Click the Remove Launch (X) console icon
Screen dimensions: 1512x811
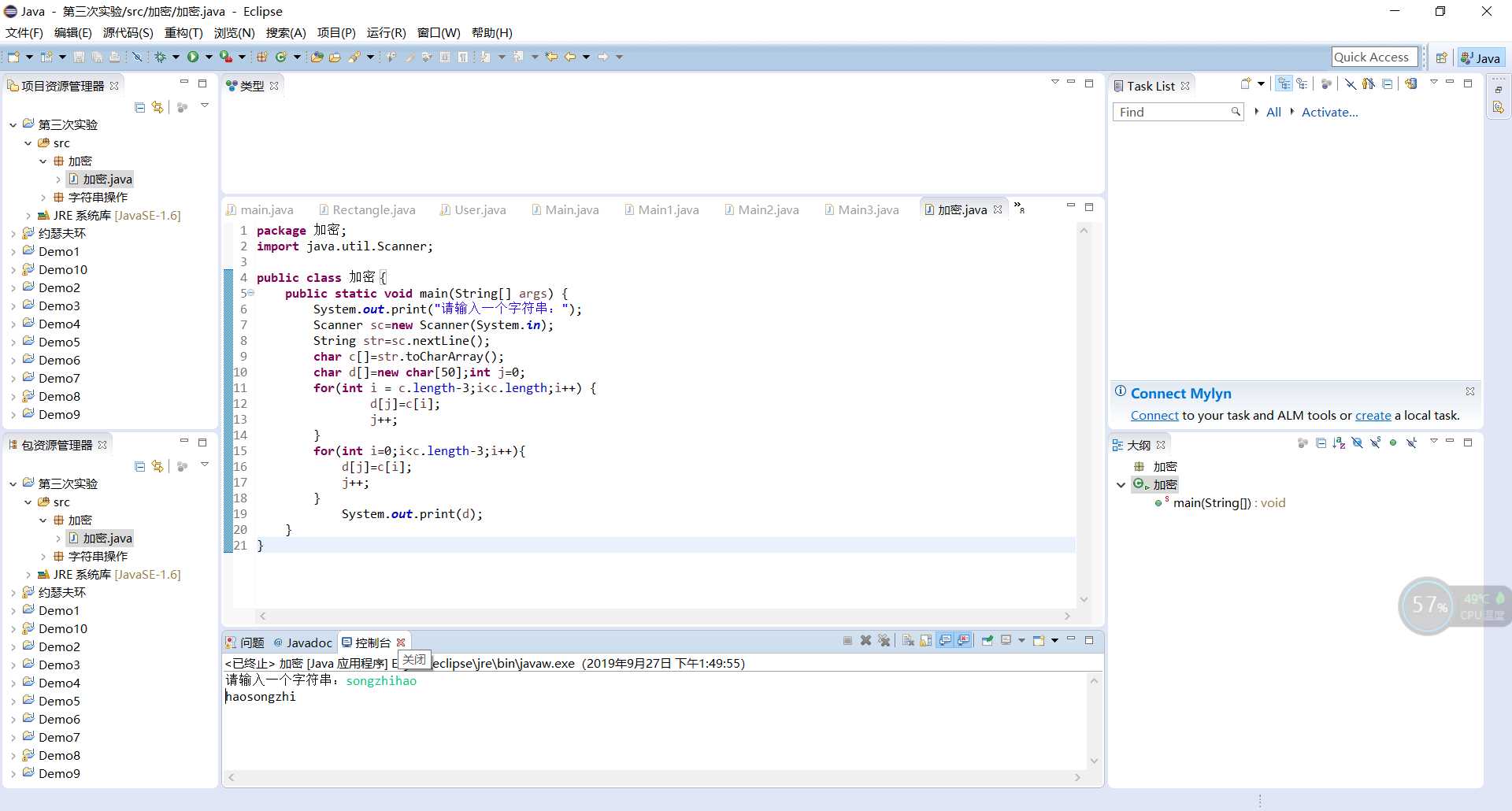pyautogui.click(x=865, y=640)
